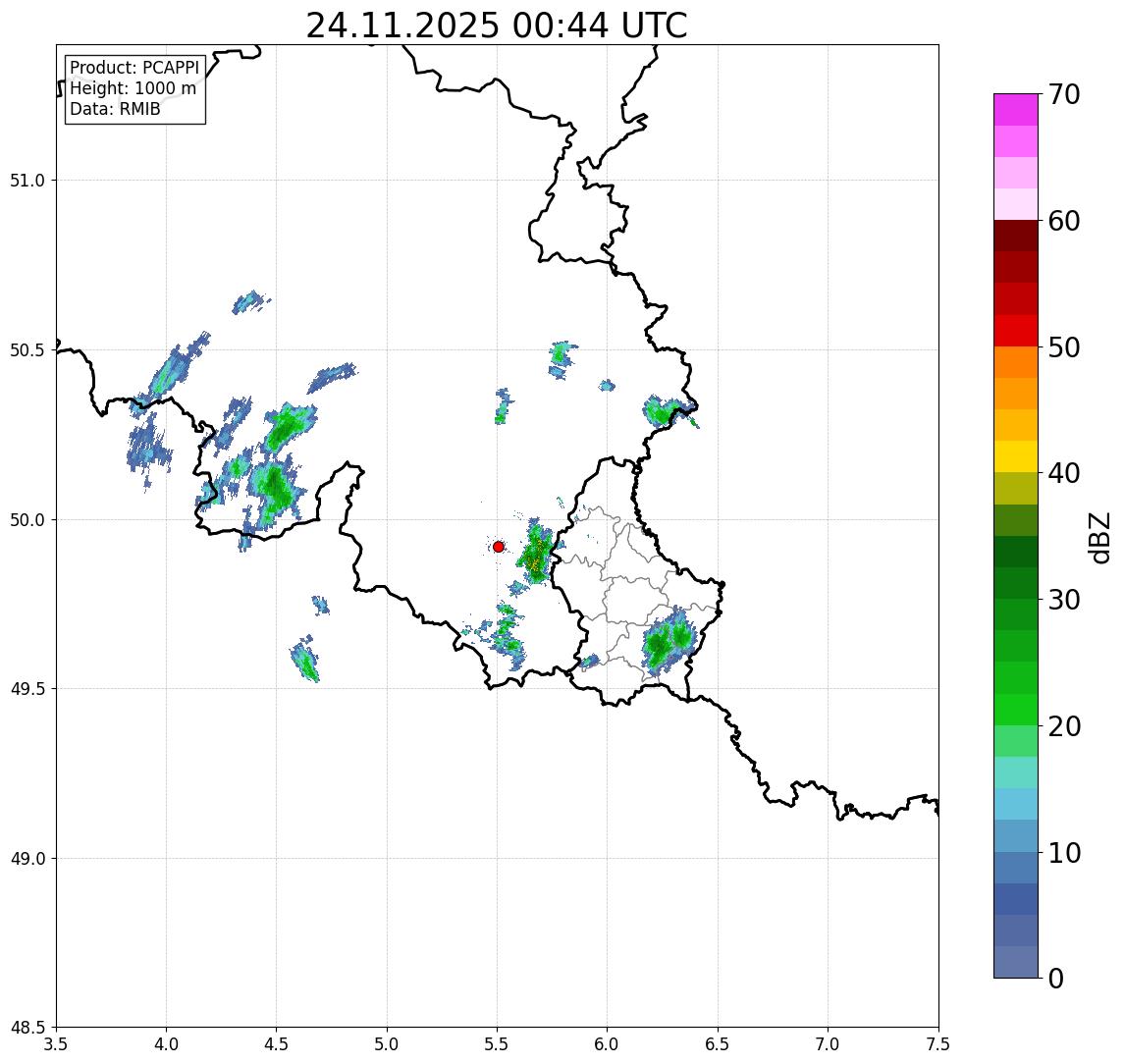
Task: Click the red radar location marker
Action: pos(499,547)
